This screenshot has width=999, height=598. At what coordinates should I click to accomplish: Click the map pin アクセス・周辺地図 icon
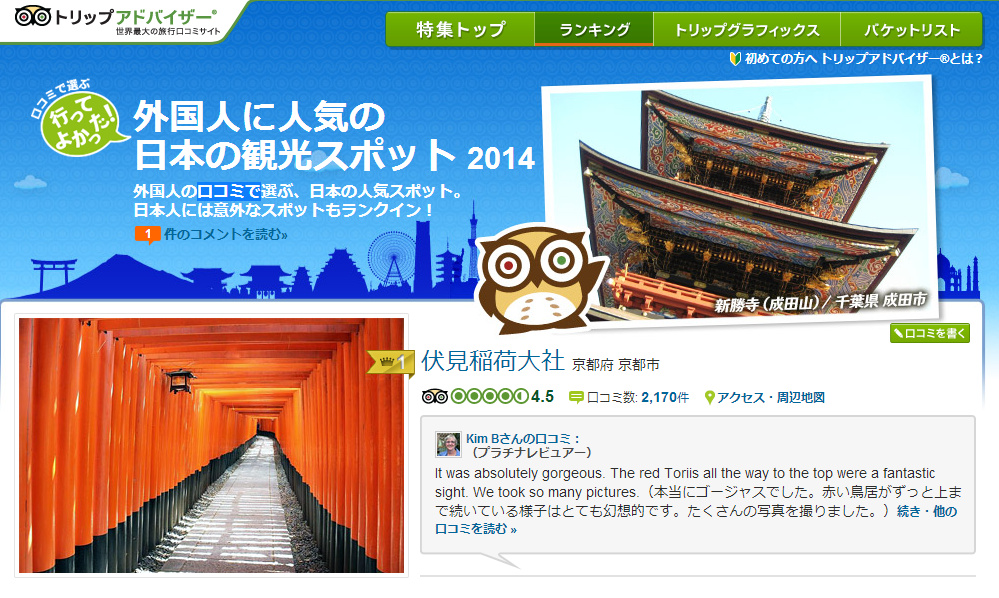[710, 397]
